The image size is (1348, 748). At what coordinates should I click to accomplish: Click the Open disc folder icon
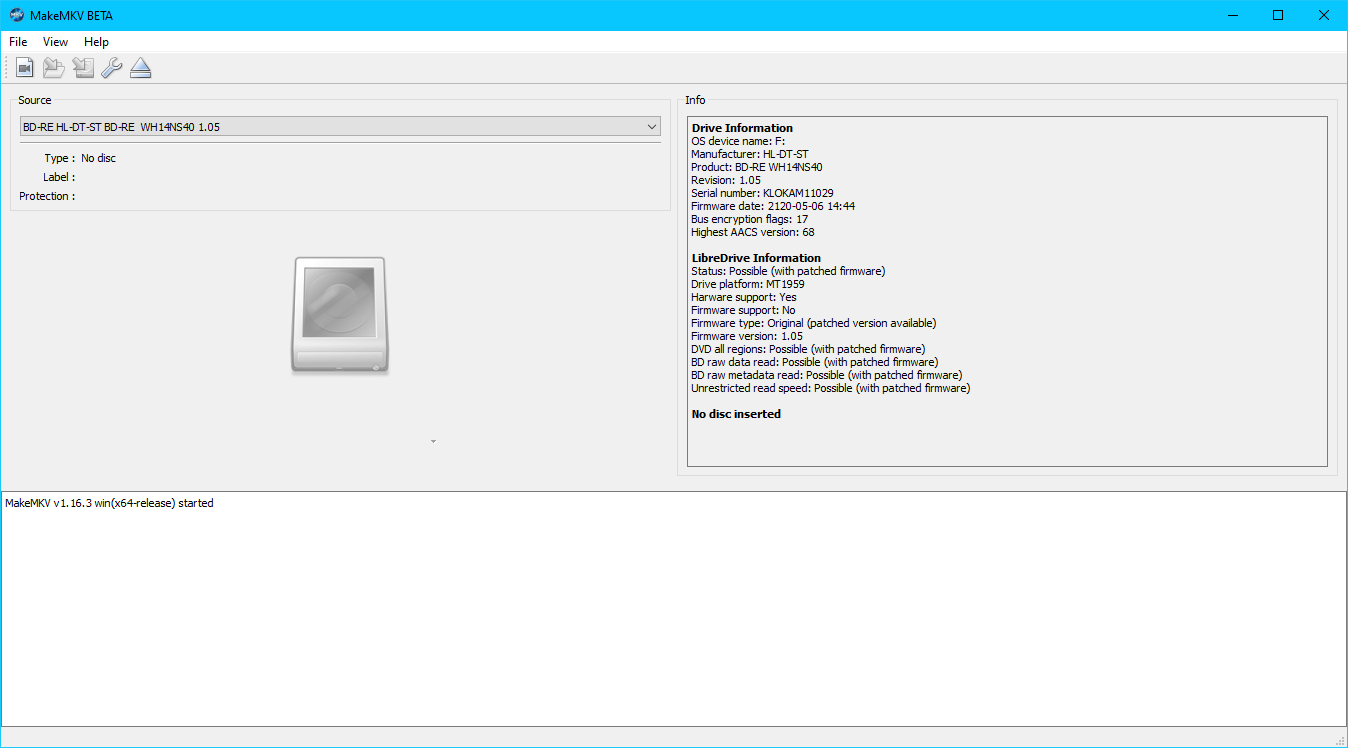click(x=53, y=68)
